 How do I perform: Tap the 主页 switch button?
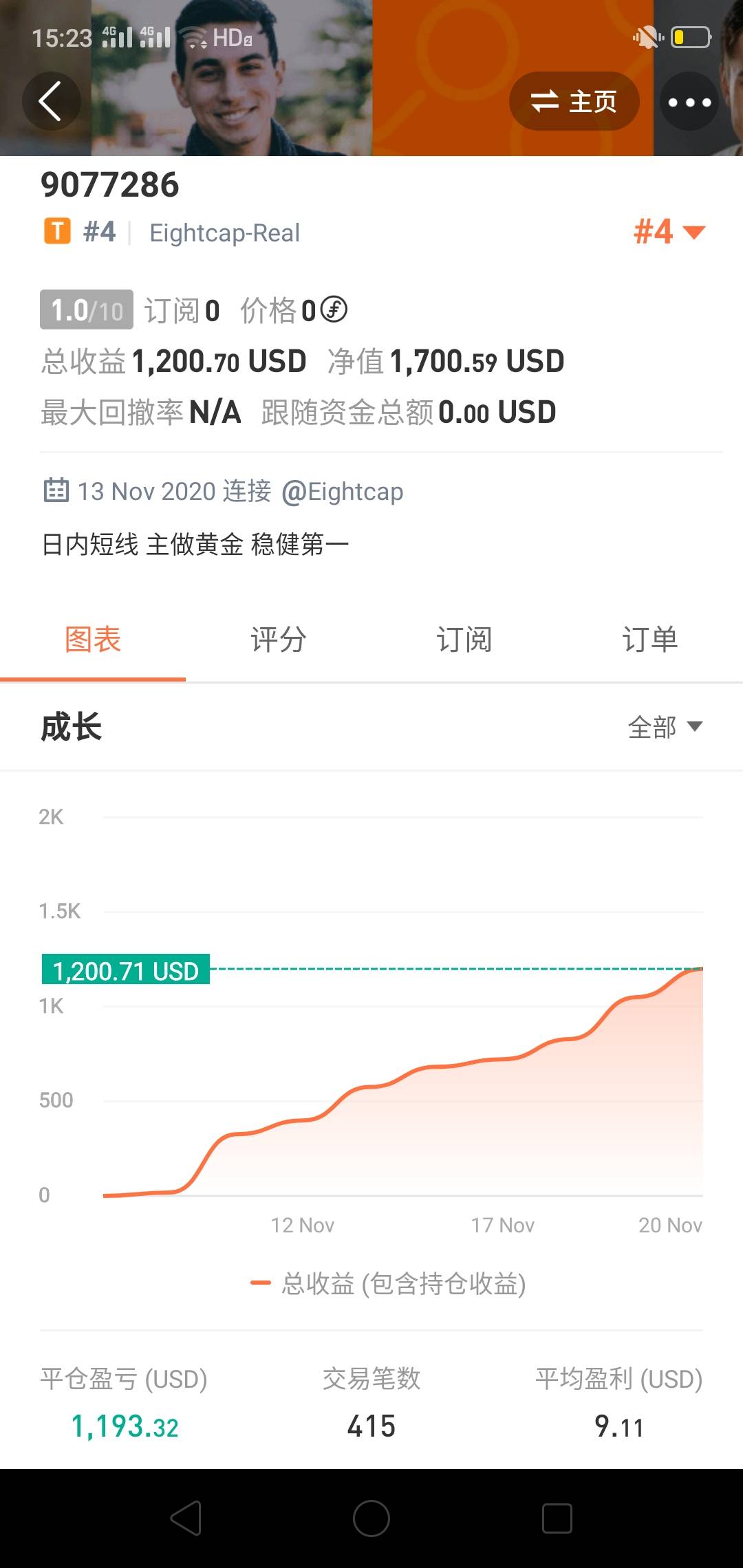coord(574,102)
